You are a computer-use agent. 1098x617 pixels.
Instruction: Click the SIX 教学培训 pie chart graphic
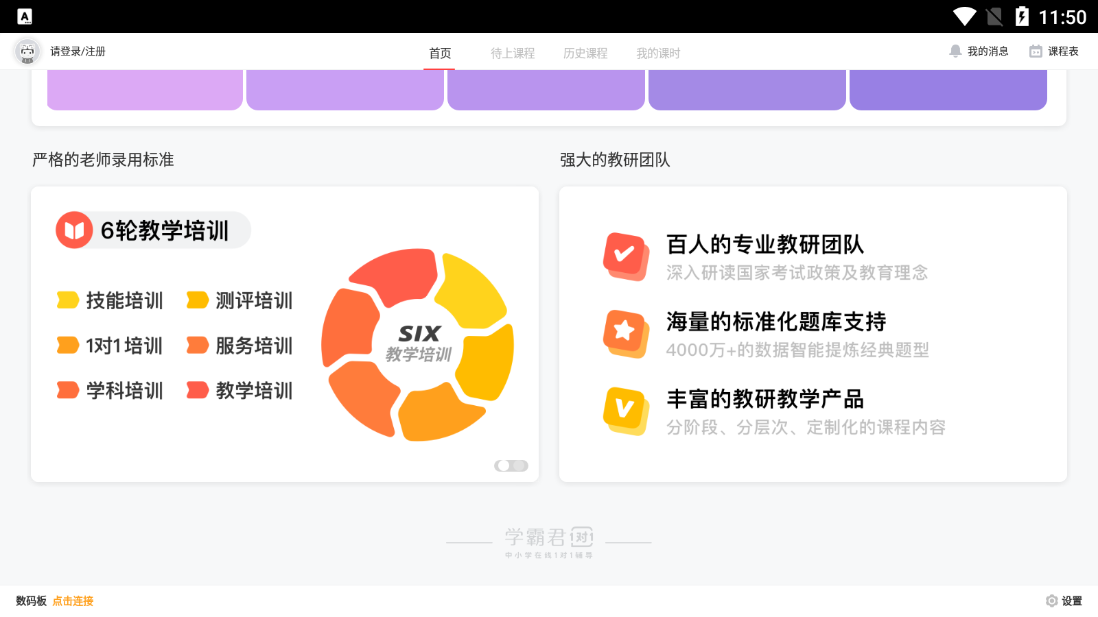coord(418,345)
